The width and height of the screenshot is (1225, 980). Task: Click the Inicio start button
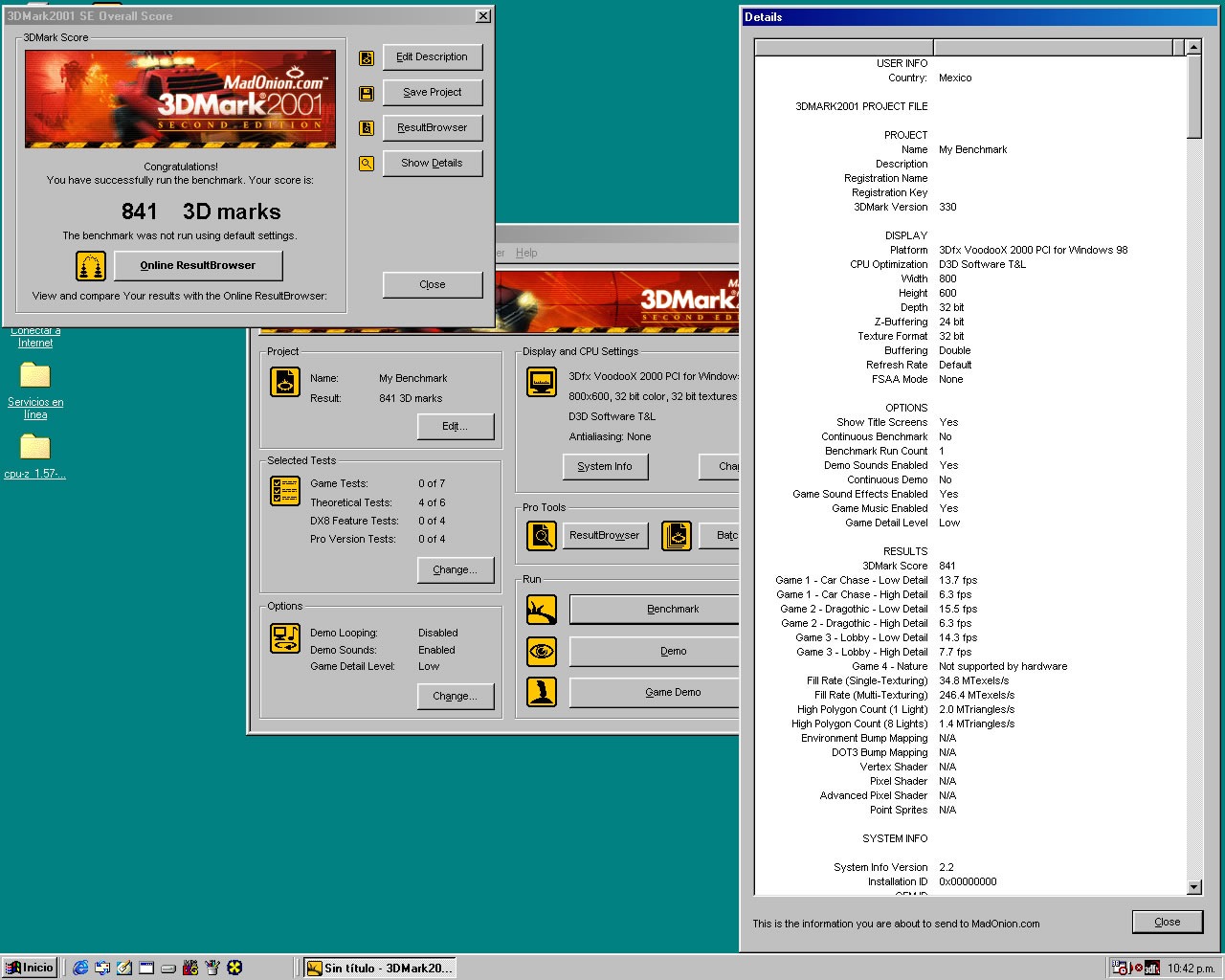31,968
